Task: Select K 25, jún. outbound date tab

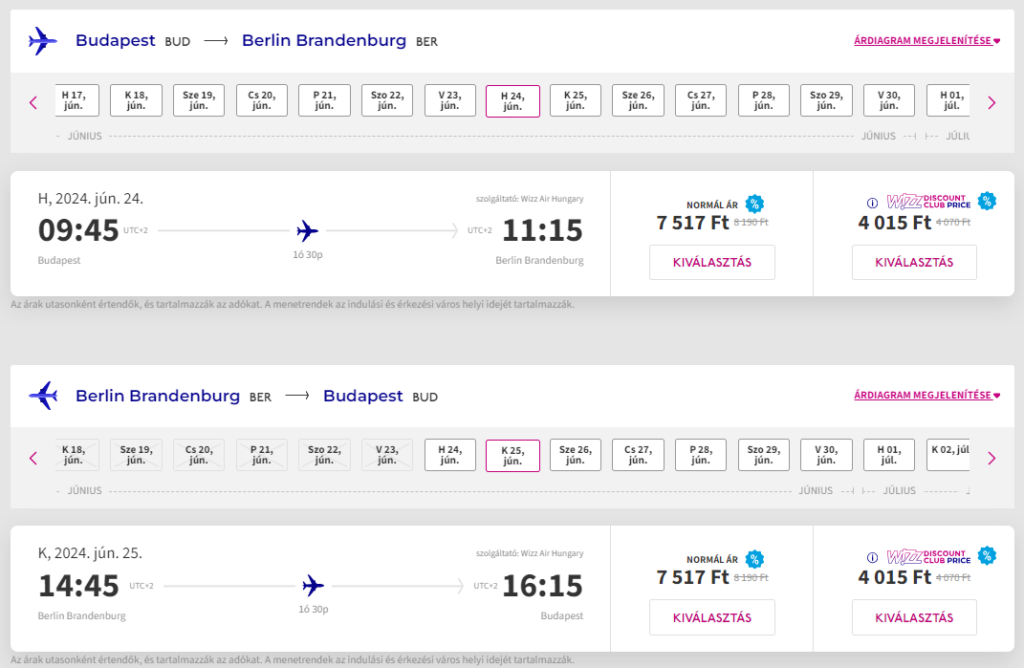Action: (575, 101)
